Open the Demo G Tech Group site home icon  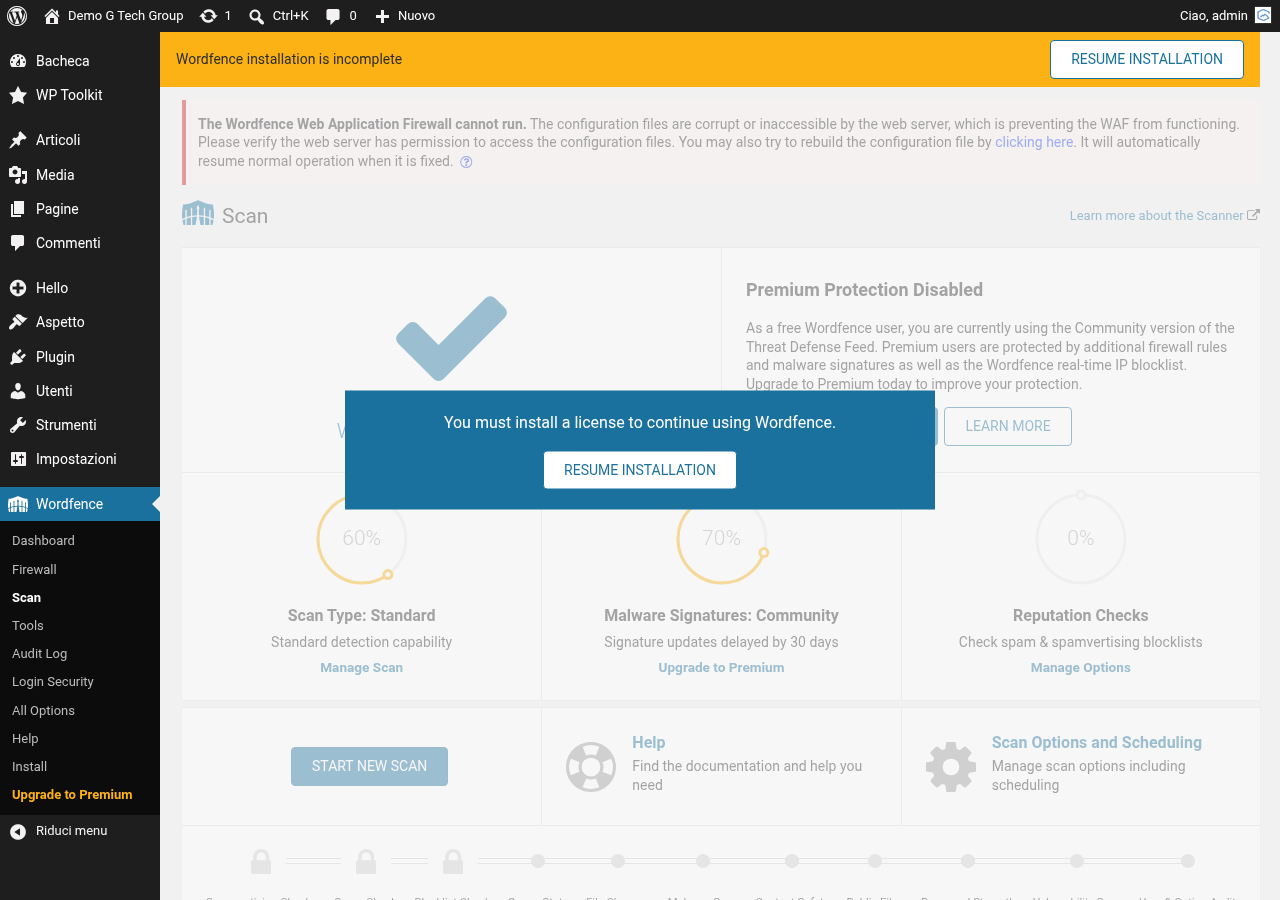[52, 16]
